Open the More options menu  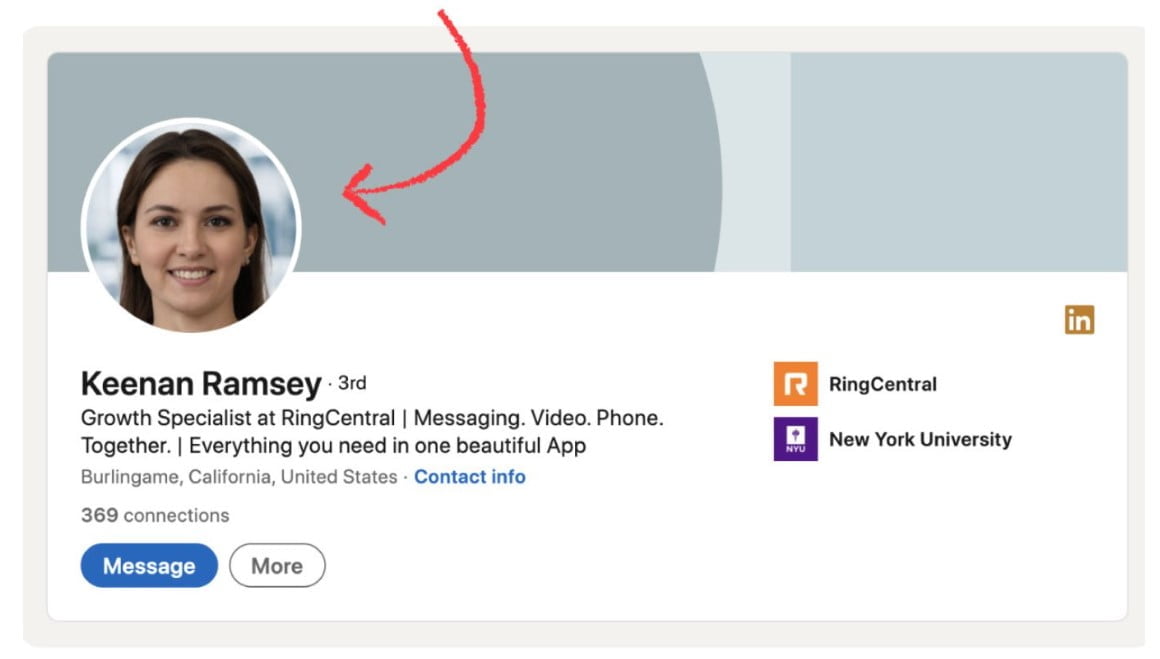(277, 566)
